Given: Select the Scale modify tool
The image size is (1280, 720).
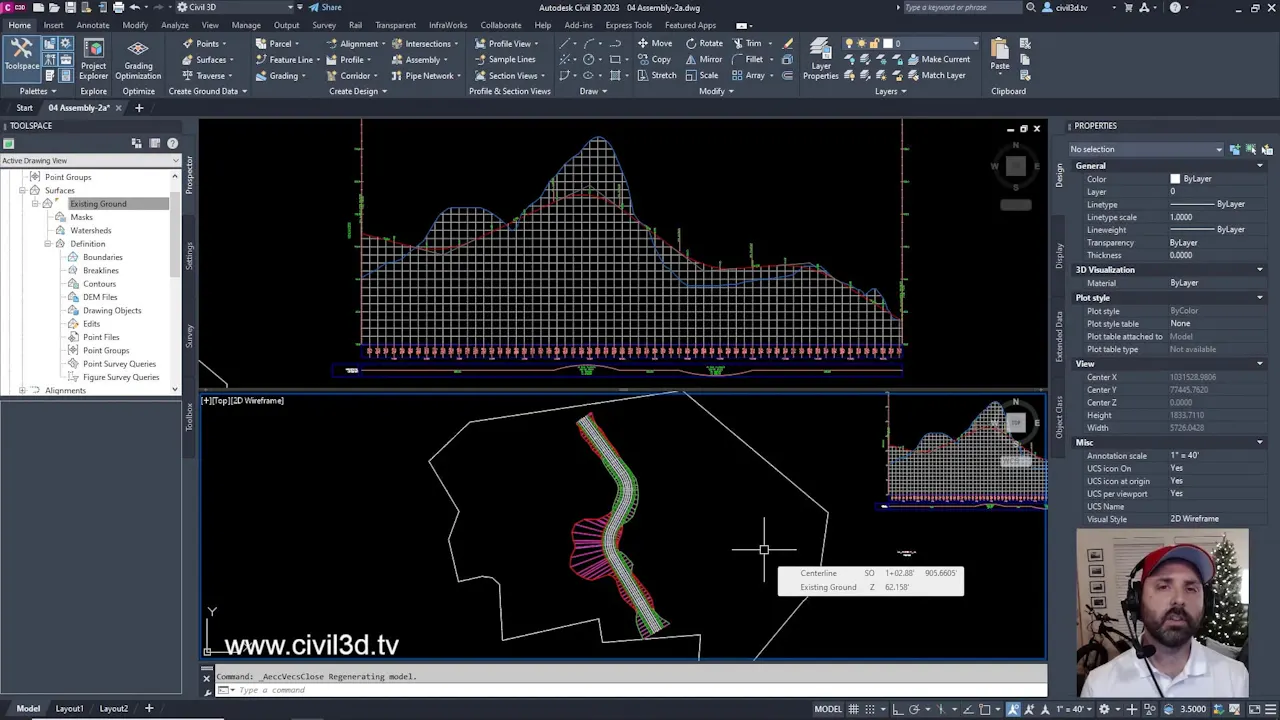Looking at the screenshot, I should 702,75.
